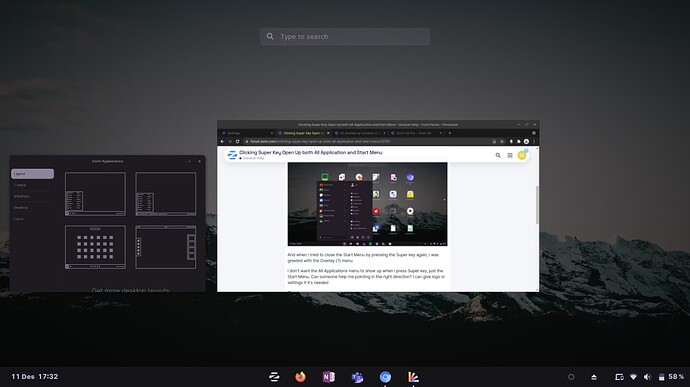Open Microsoft Teams from the taskbar

click(357, 377)
